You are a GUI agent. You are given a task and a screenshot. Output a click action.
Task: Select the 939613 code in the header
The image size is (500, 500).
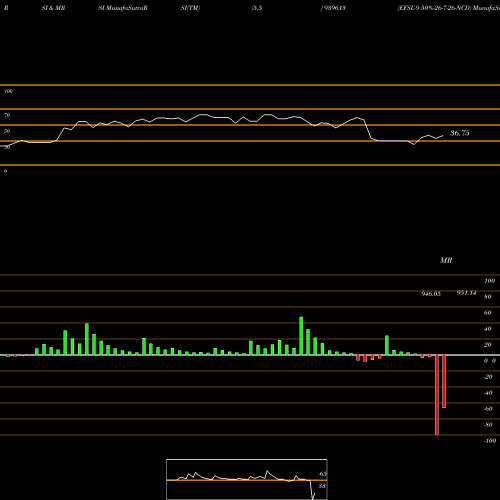(x=335, y=8)
